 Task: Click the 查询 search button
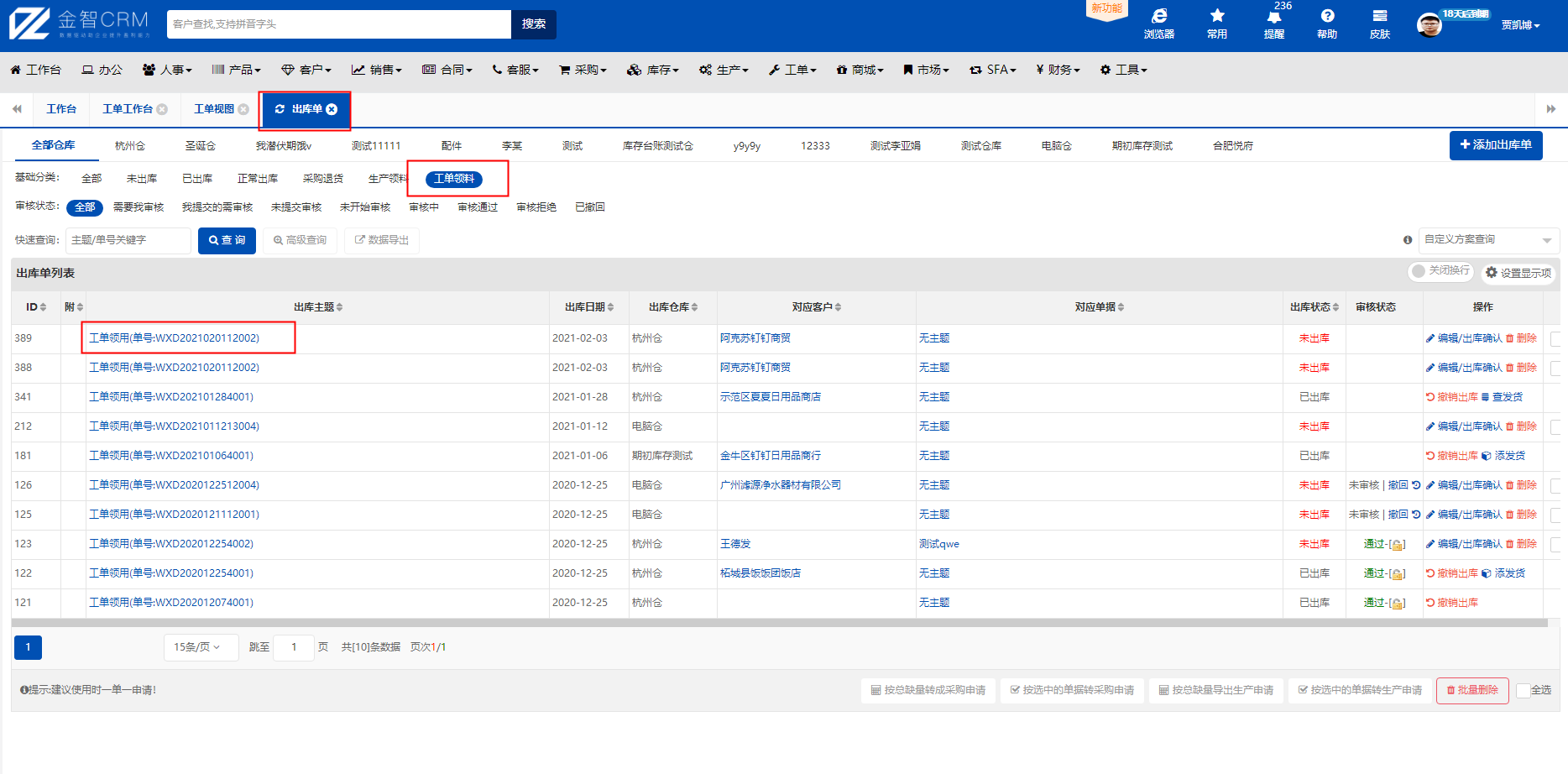tap(227, 240)
